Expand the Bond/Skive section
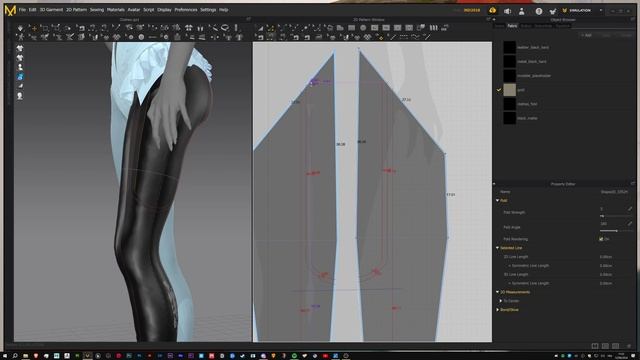Screen dimensions: 640x360 [x=498, y=310]
